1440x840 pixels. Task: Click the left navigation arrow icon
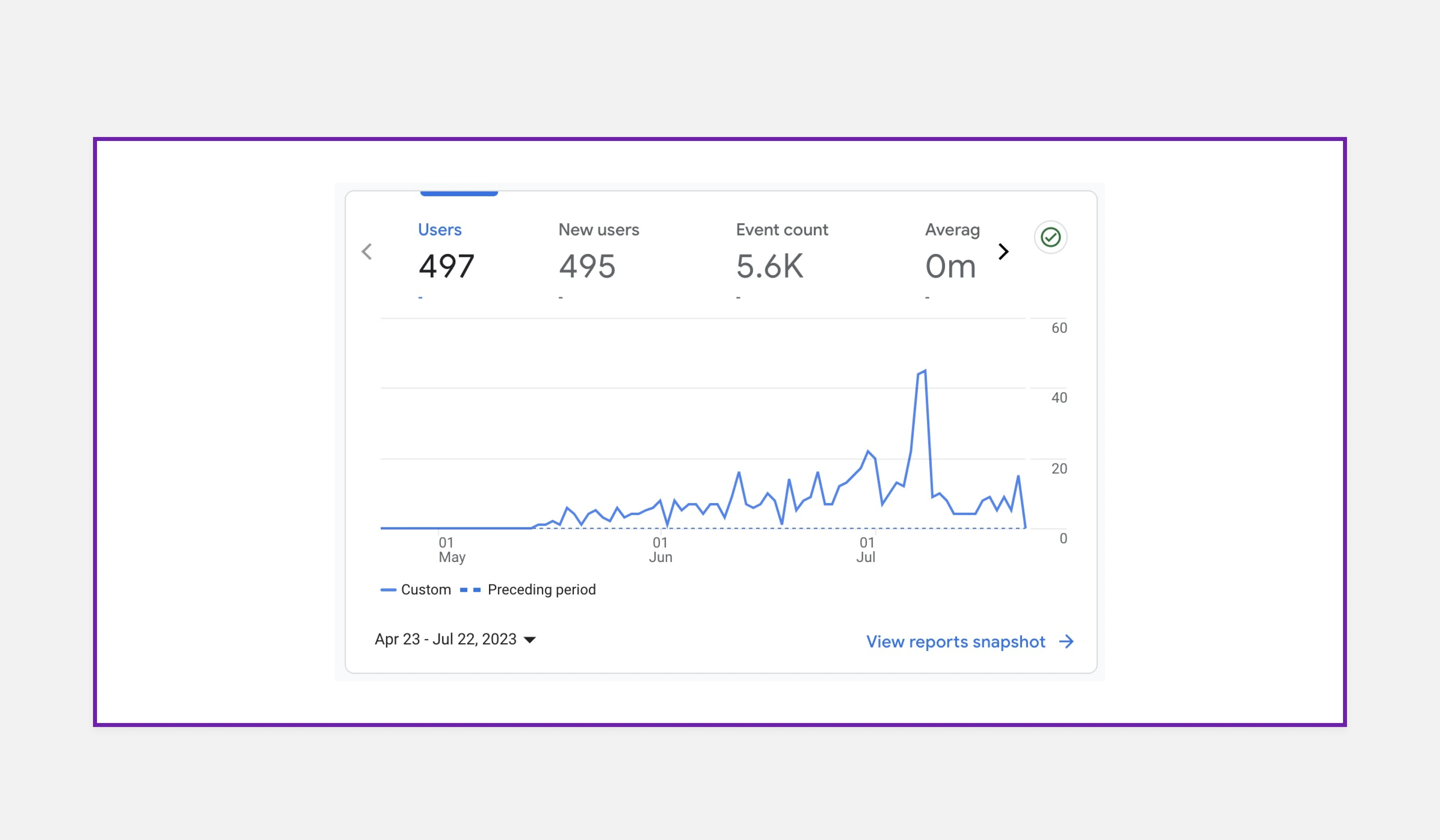pos(367,251)
